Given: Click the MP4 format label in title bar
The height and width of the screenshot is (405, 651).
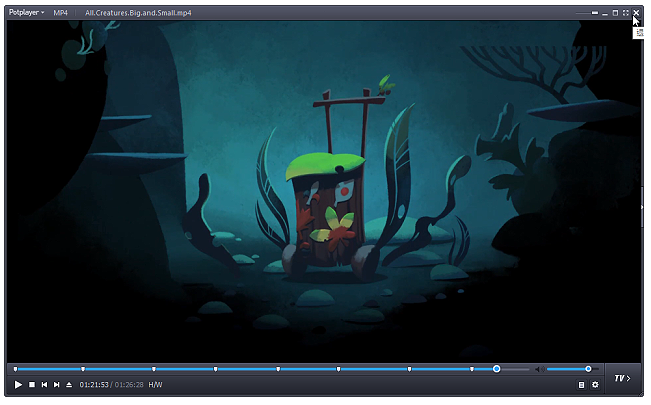Looking at the screenshot, I should (60, 13).
